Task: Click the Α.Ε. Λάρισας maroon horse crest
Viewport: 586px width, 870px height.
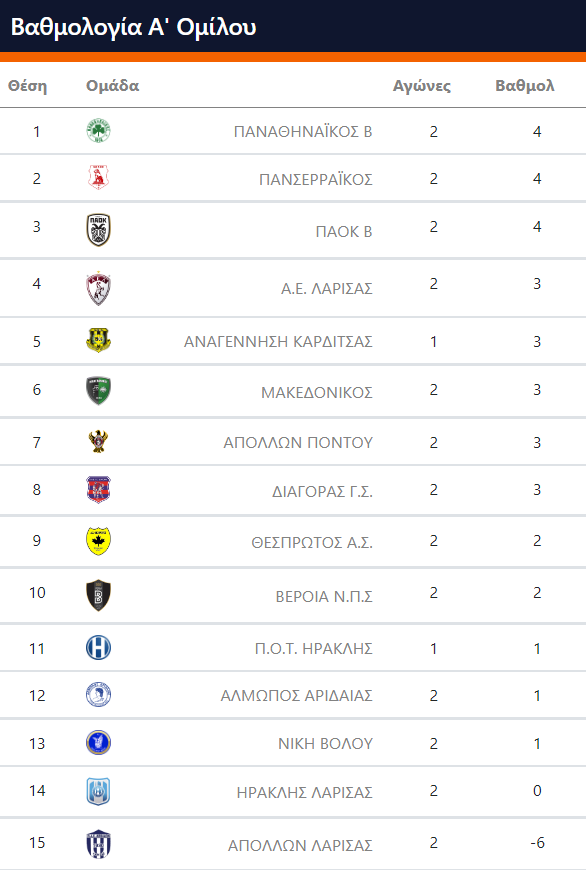Action: click(x=99, y=289)
